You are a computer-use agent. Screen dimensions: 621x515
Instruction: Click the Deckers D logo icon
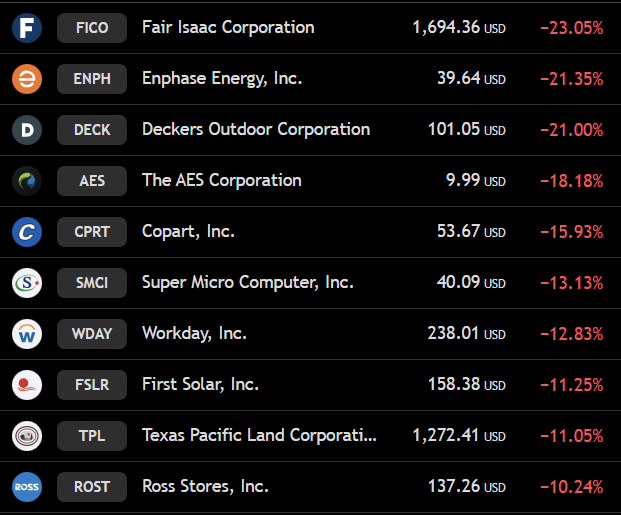27,130
